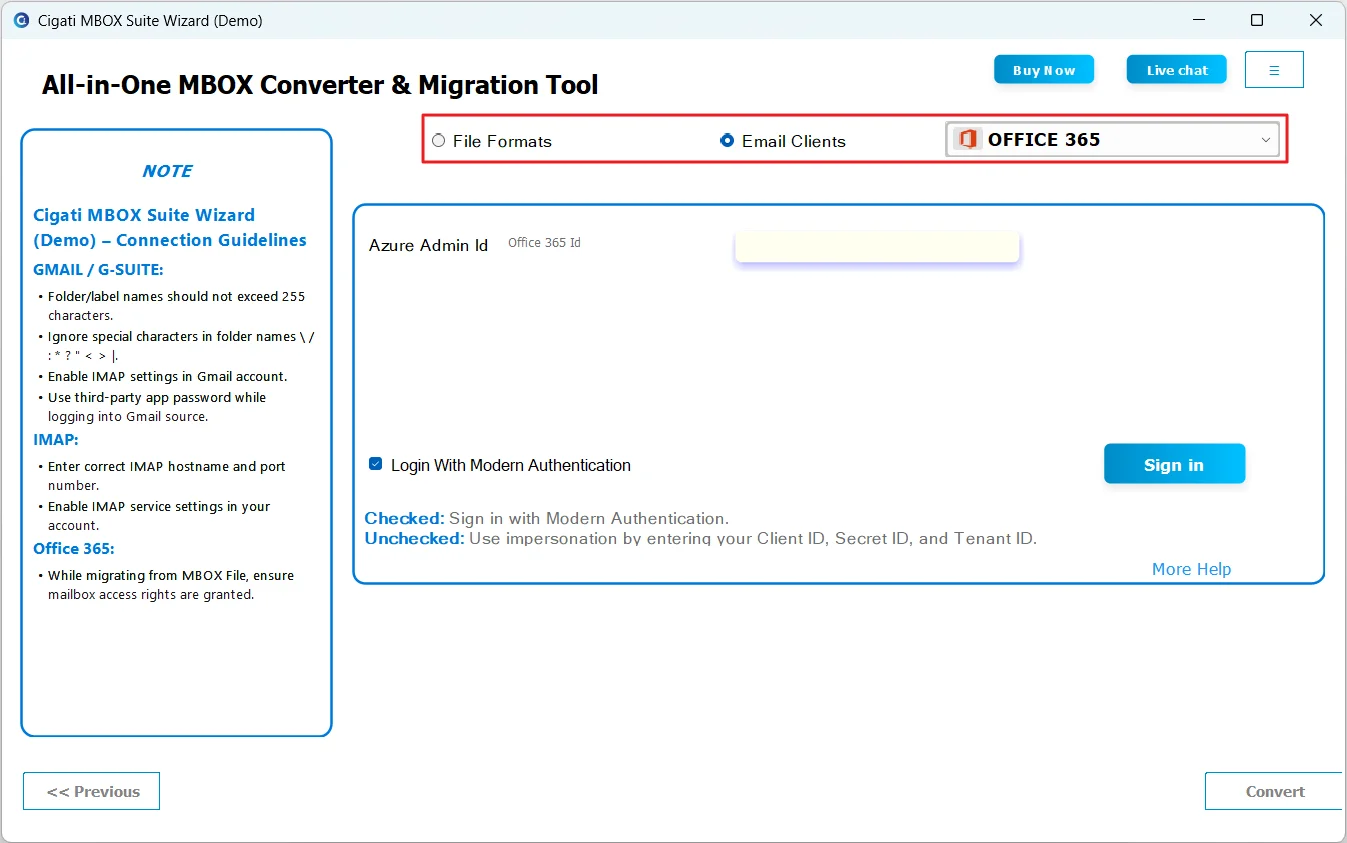Click the Cigati app logo in title bar
1347x843 pixels.
click(x=21, y=20)
